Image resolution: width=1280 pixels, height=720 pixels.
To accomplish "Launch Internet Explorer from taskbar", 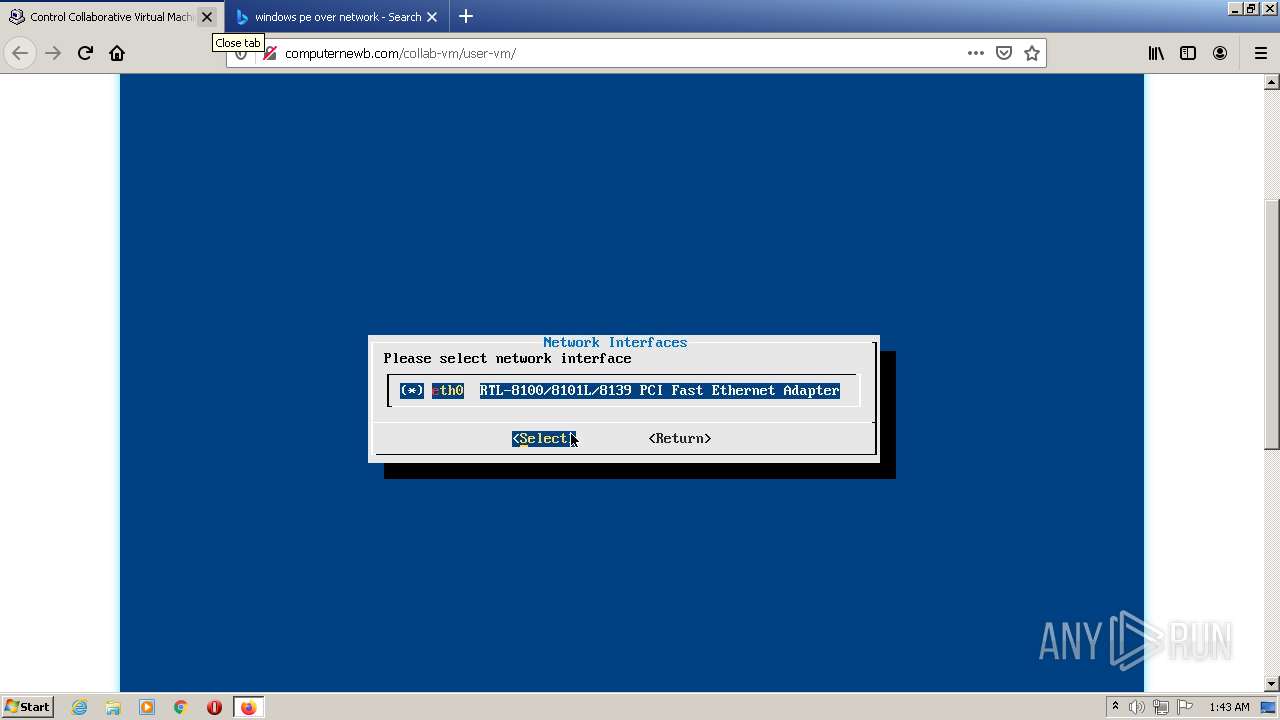I will [80, 707].
